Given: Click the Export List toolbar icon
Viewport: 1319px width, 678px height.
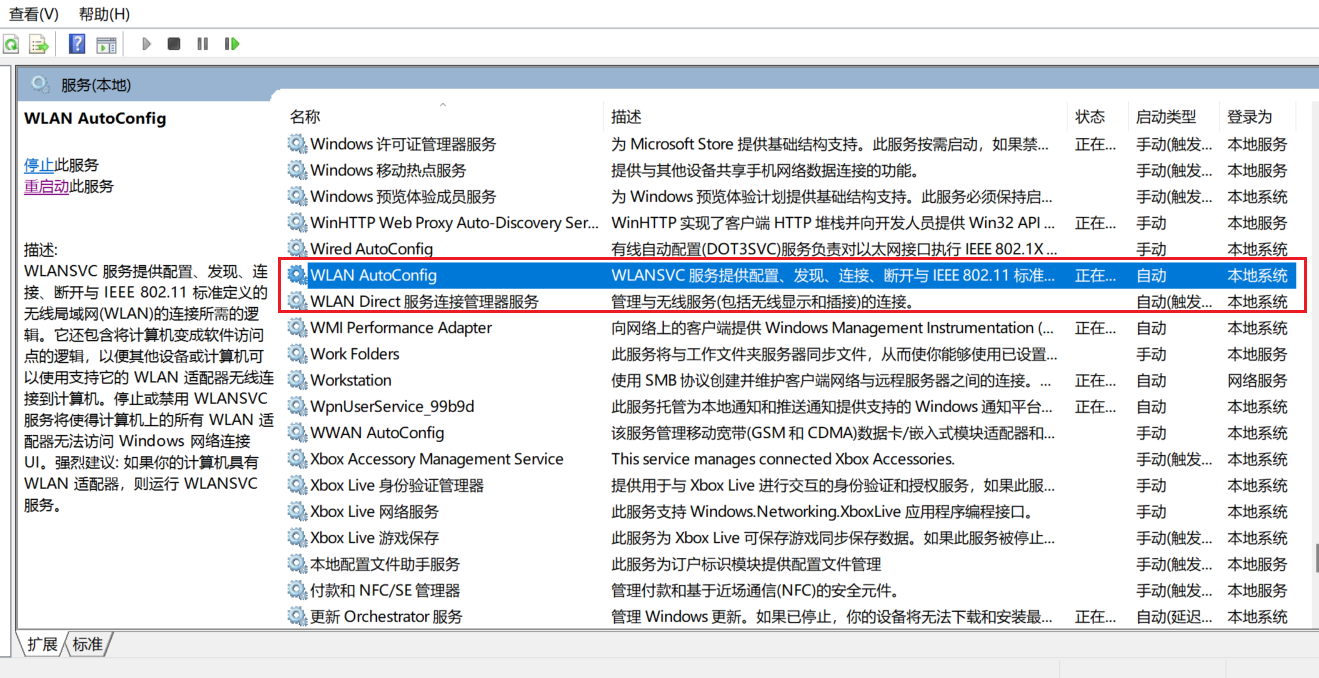Looking at the screenshot, I should 39,44.
